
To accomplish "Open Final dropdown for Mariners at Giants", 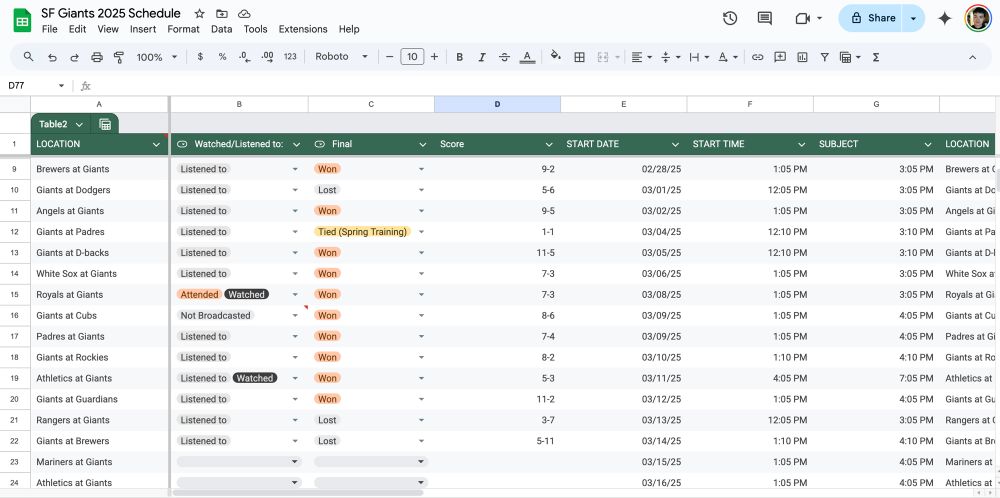I will (x=421, y=462).
